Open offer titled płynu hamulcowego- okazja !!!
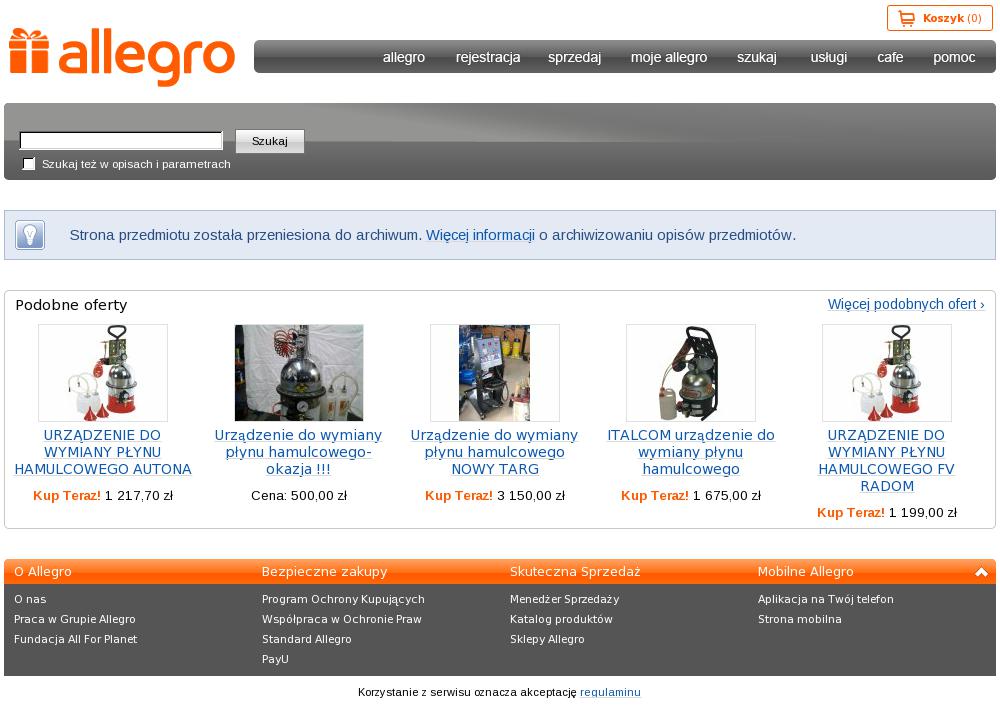This screenshot has width=1000, height=712. point(298,452)
